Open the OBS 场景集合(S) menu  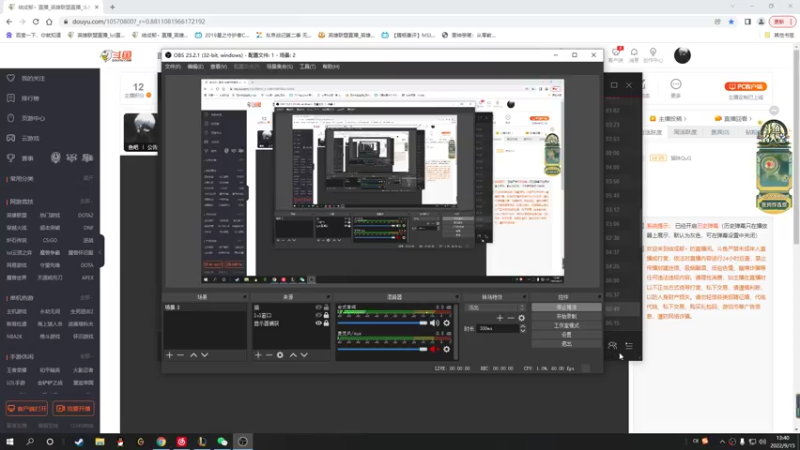click(280, 67)
